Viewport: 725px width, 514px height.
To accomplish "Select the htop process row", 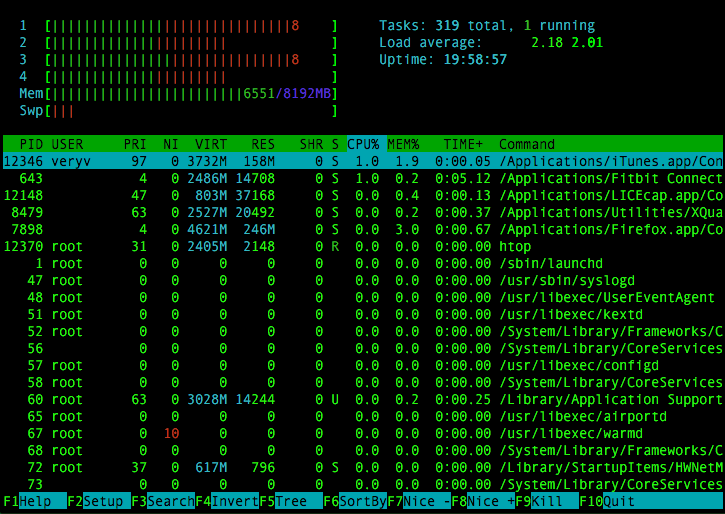I will coord(362,246).
